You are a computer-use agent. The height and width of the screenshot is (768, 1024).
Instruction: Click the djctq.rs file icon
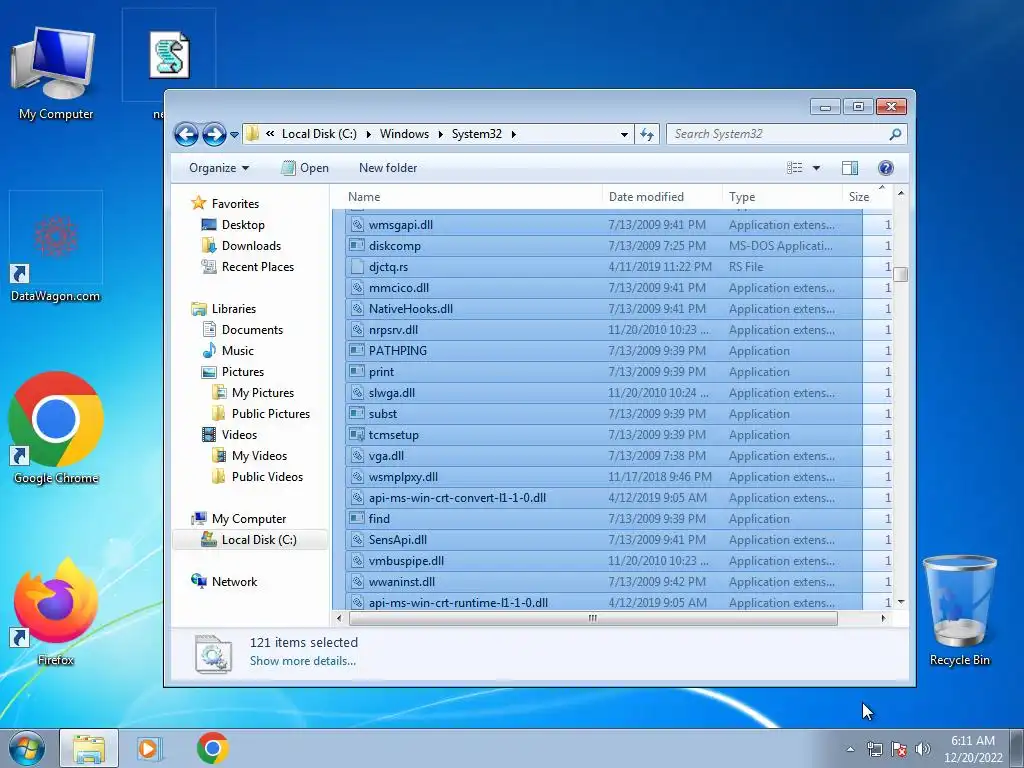click(x=357, y=266)
